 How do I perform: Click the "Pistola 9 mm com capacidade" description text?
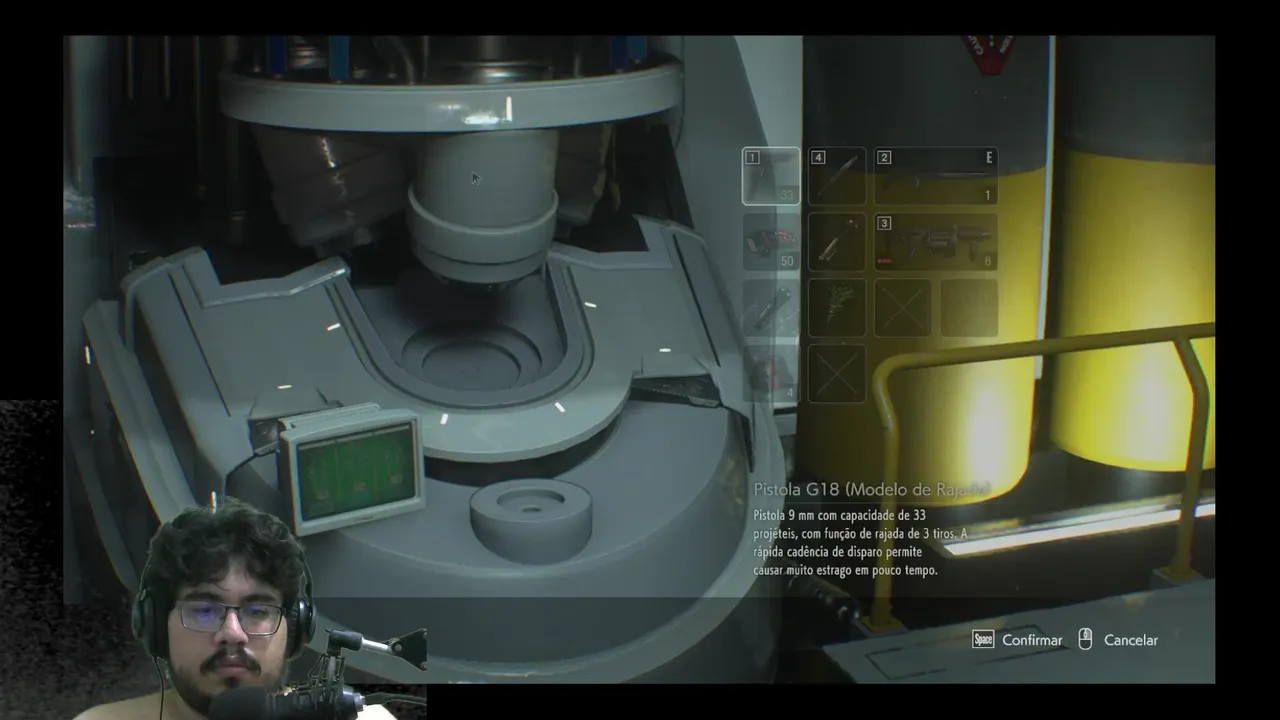pyautogui.click(x=860, y=542)
